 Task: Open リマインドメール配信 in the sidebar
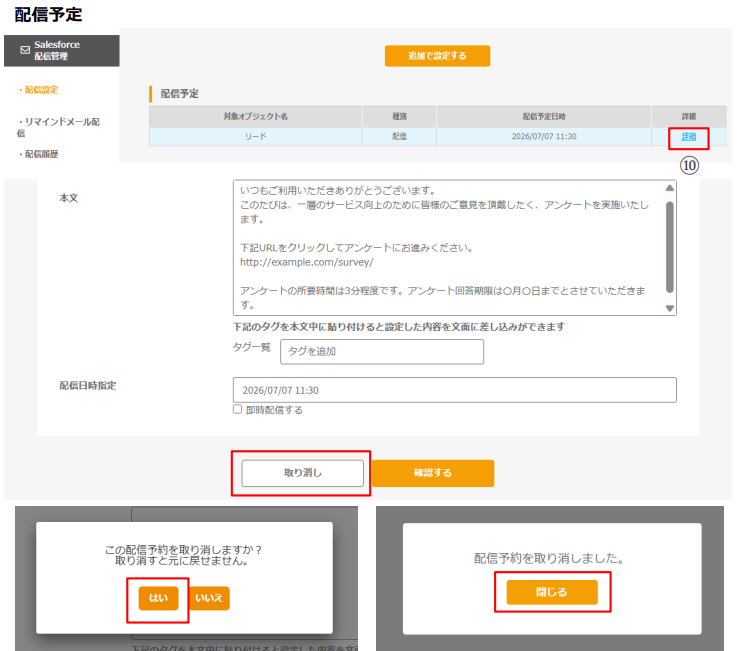click(x=58, y=127)
